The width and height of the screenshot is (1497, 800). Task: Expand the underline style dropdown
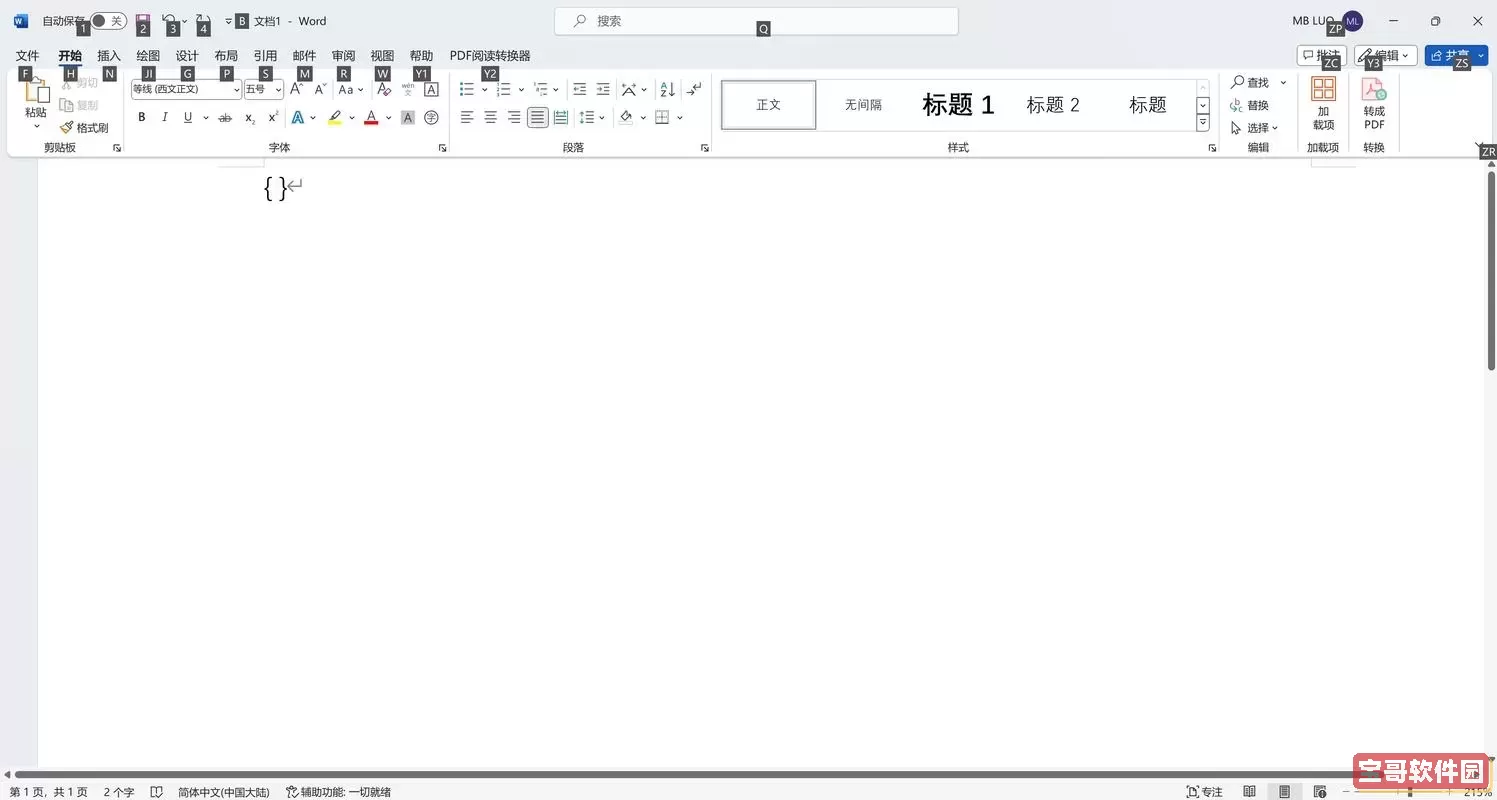205,118
